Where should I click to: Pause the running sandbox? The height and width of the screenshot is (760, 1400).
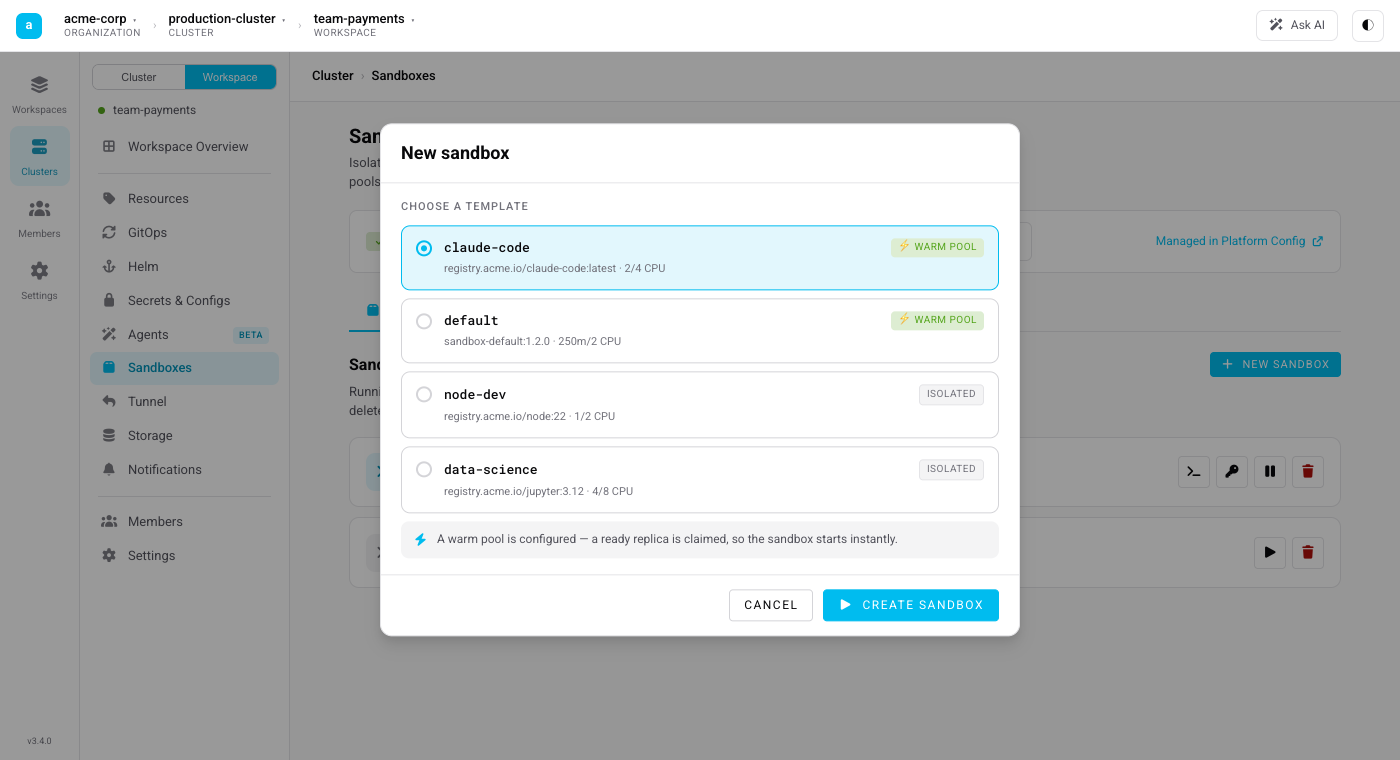(1270, 471)
